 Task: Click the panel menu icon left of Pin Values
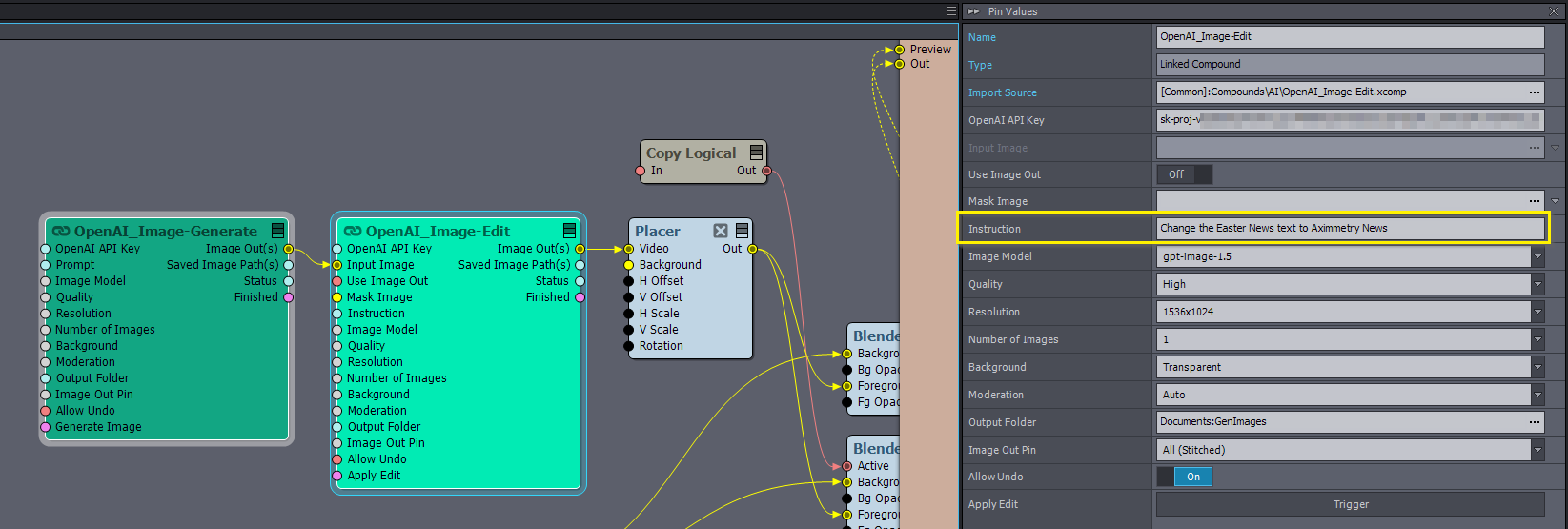coord(951,11)
